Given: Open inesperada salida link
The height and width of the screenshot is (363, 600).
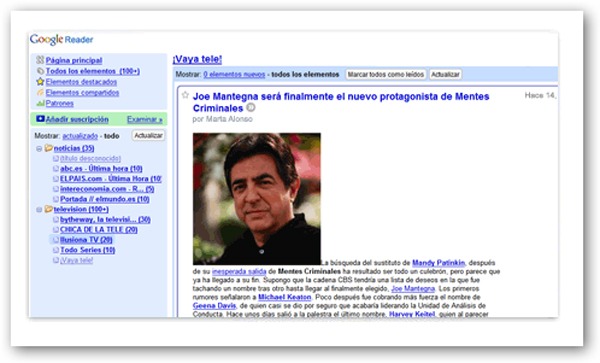Looking at the screenshot, I should point(239,272).
